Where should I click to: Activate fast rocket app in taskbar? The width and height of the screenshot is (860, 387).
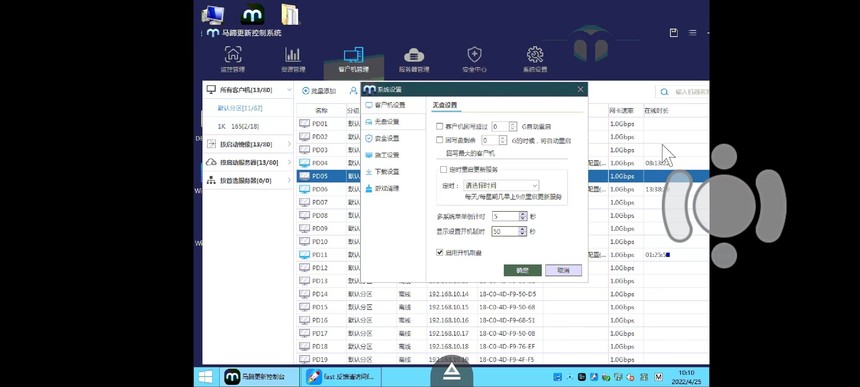pos(341,377)
